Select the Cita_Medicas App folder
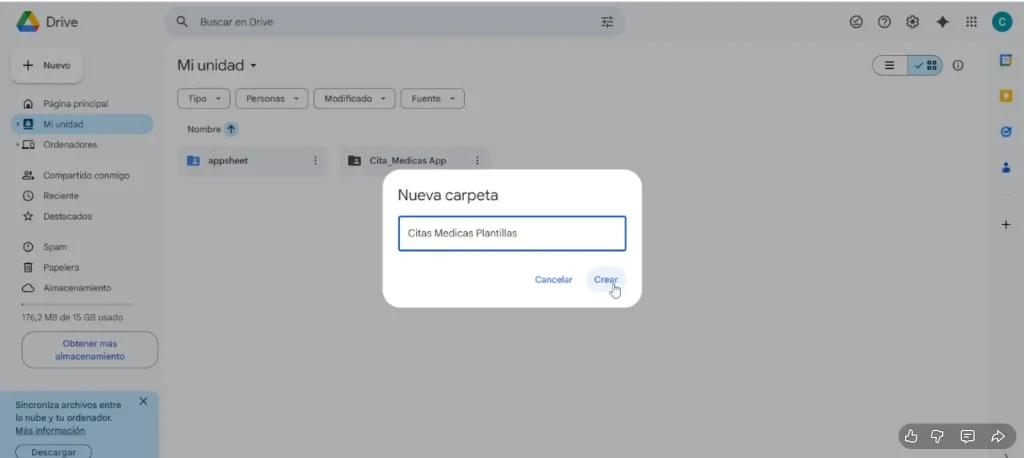Viewport: 1024px width, 458px height. 414,161
